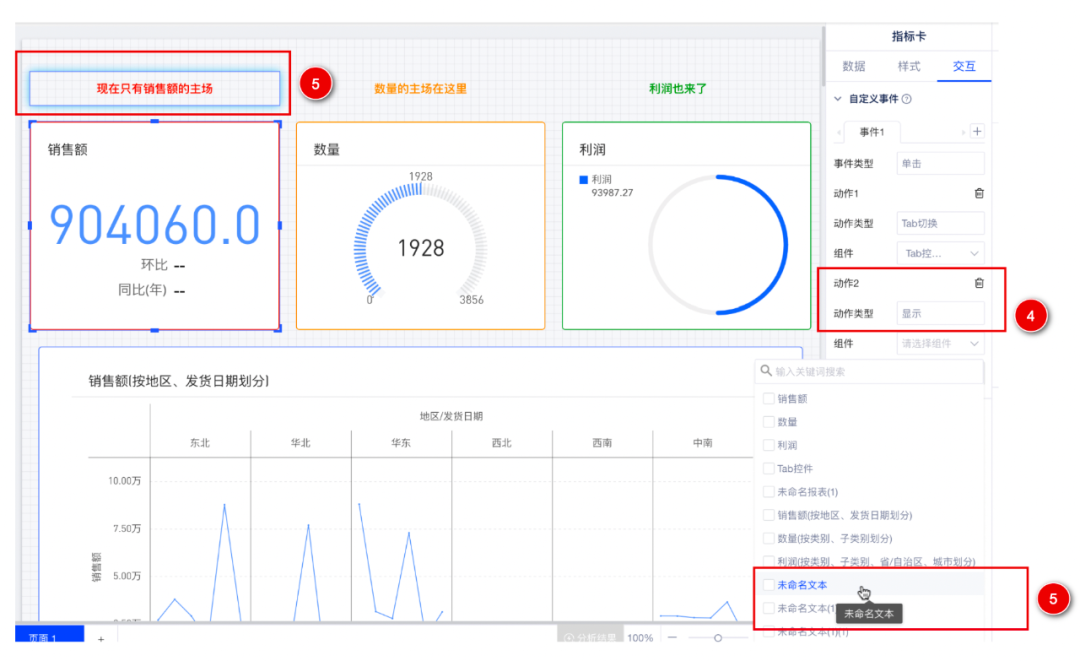Delete 动作2 with its trash icon
This screenshot has width=1080, height=661.
[x=979, y=283]
